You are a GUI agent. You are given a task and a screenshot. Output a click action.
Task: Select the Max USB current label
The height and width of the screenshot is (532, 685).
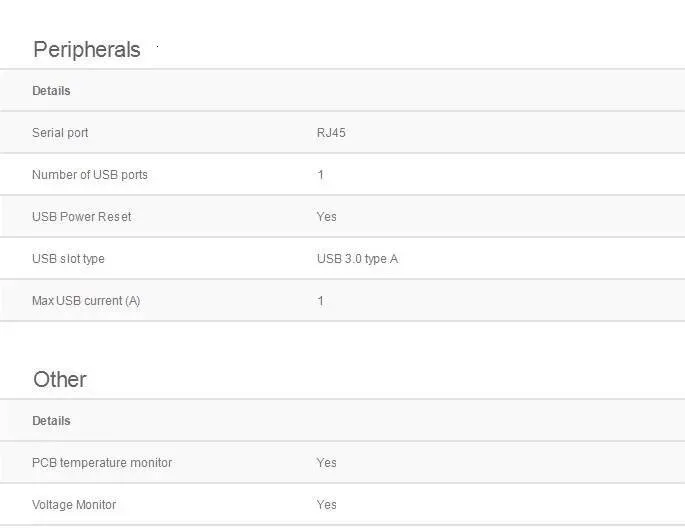coord(76,301)
